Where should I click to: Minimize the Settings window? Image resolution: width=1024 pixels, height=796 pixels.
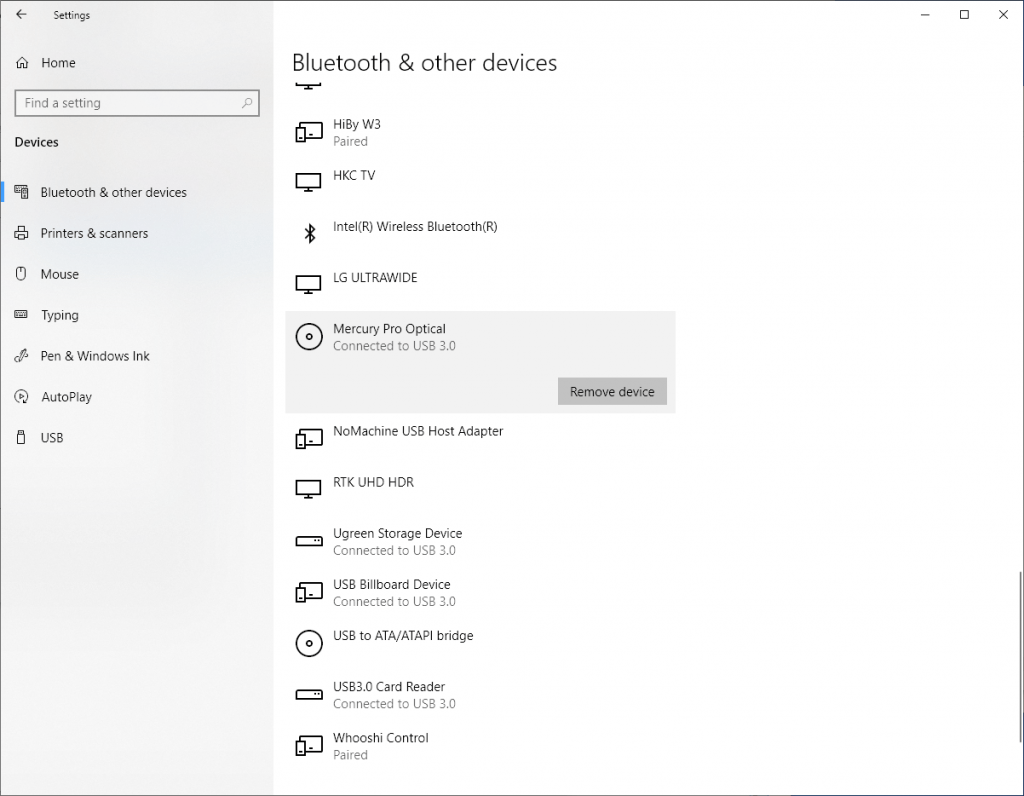click(x=925, y=14)
